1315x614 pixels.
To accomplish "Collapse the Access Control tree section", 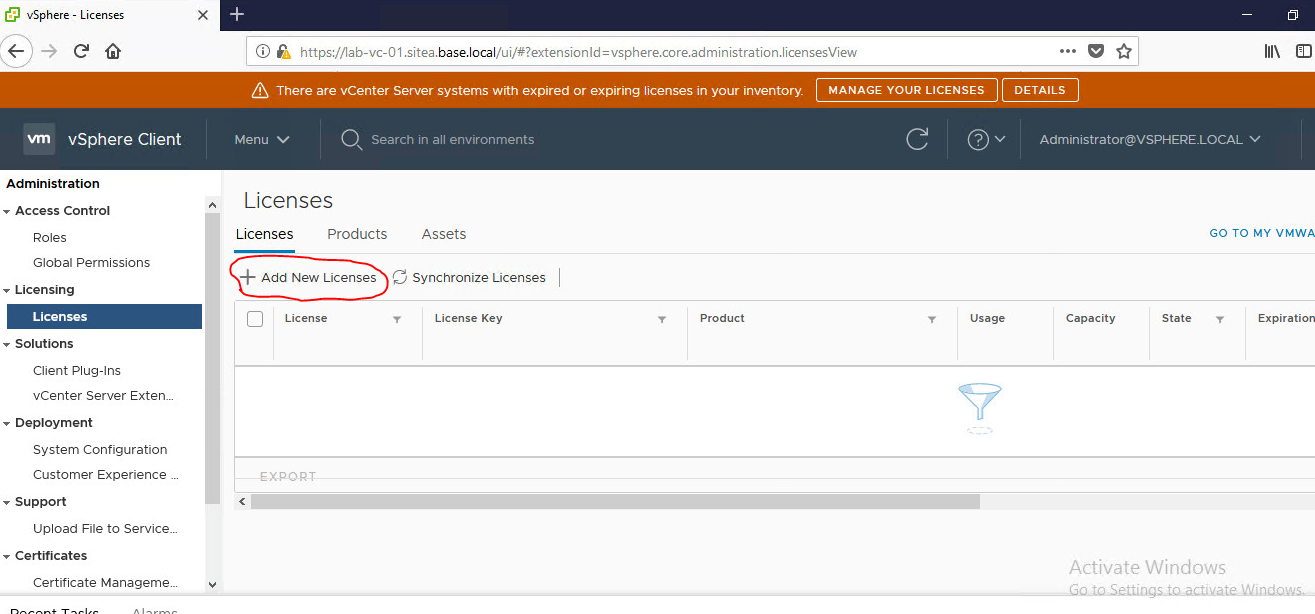I will click(x=8, y=211).
